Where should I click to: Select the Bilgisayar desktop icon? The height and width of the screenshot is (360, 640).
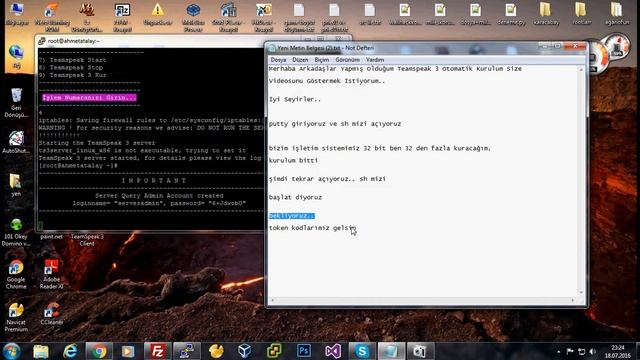pyautogui.click(x=17, y=14)
